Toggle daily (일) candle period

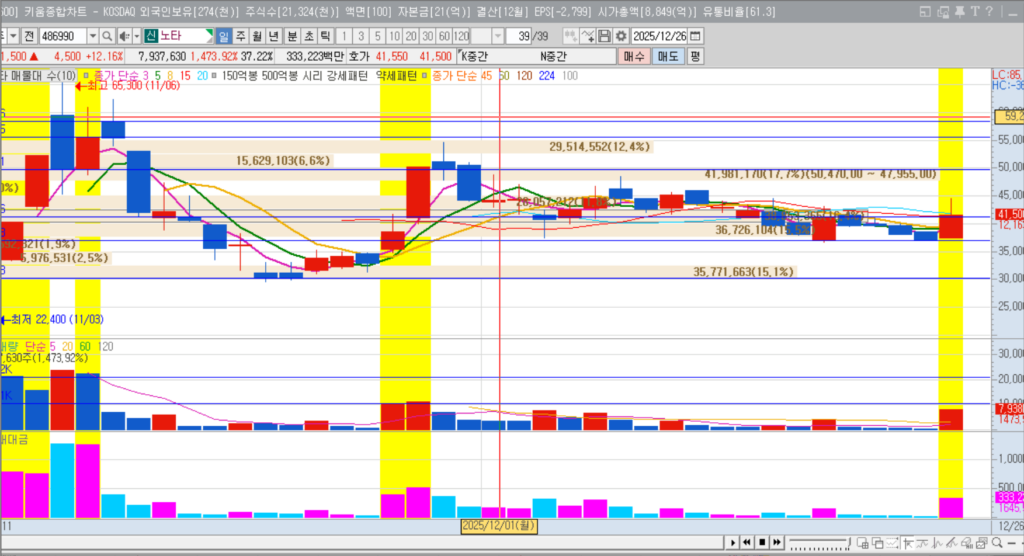(225, 36)
